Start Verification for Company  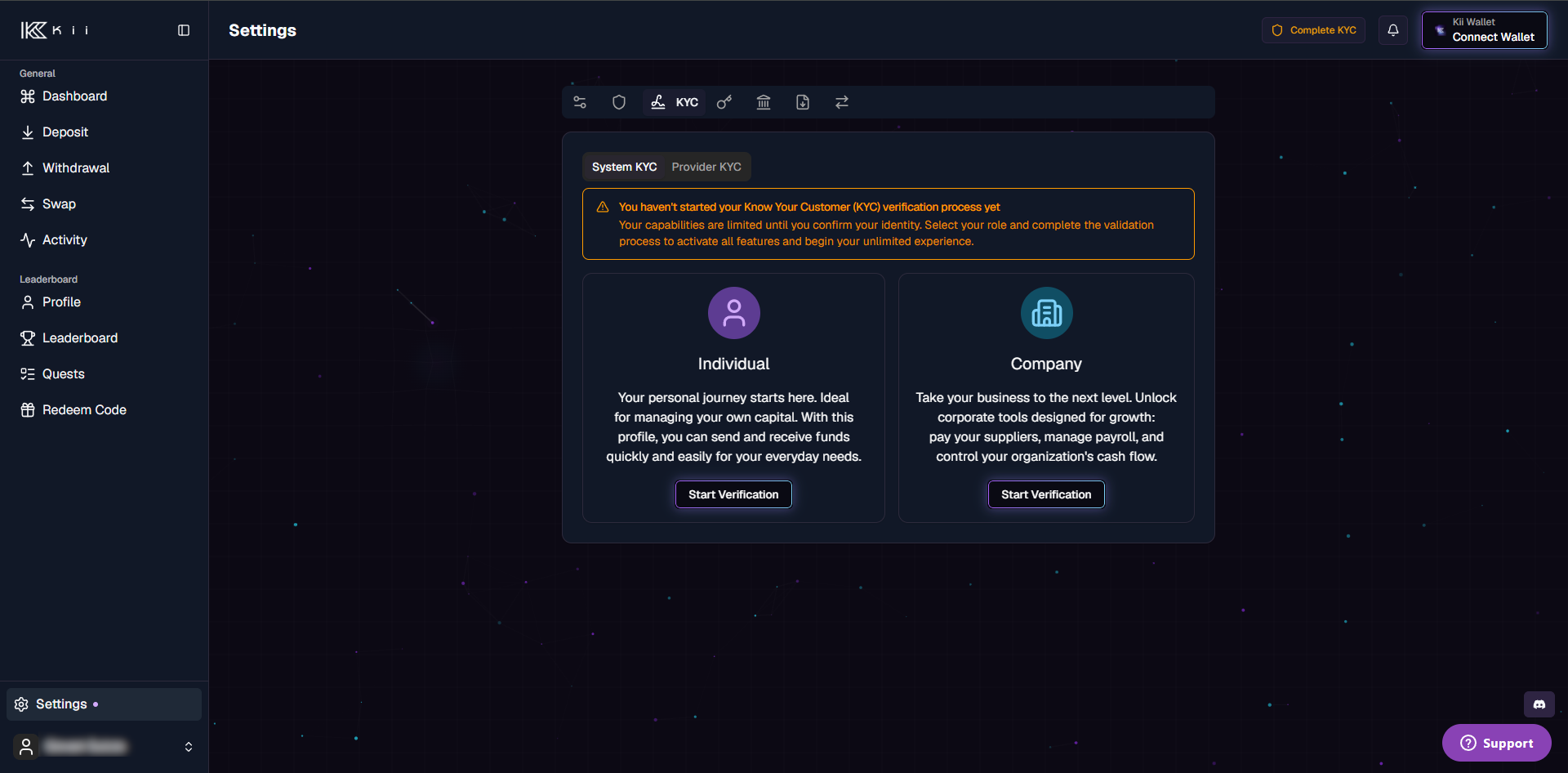[1046, 494]
